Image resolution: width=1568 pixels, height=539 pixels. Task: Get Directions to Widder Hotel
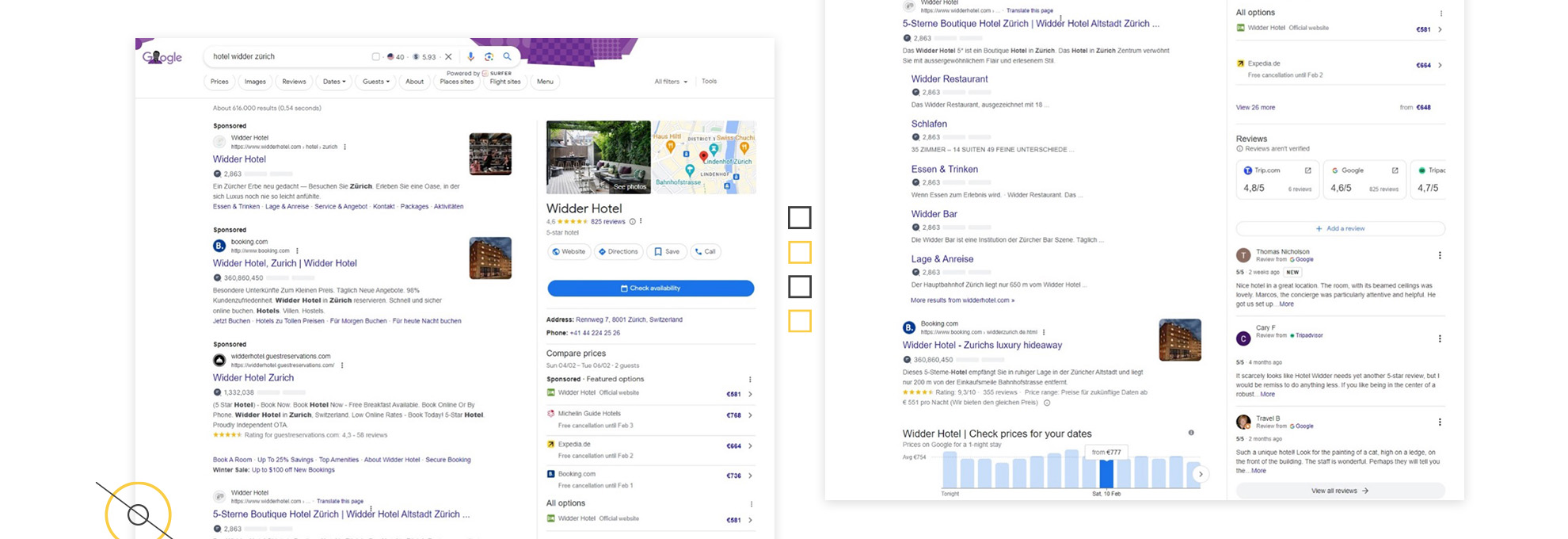pos(618,251)
